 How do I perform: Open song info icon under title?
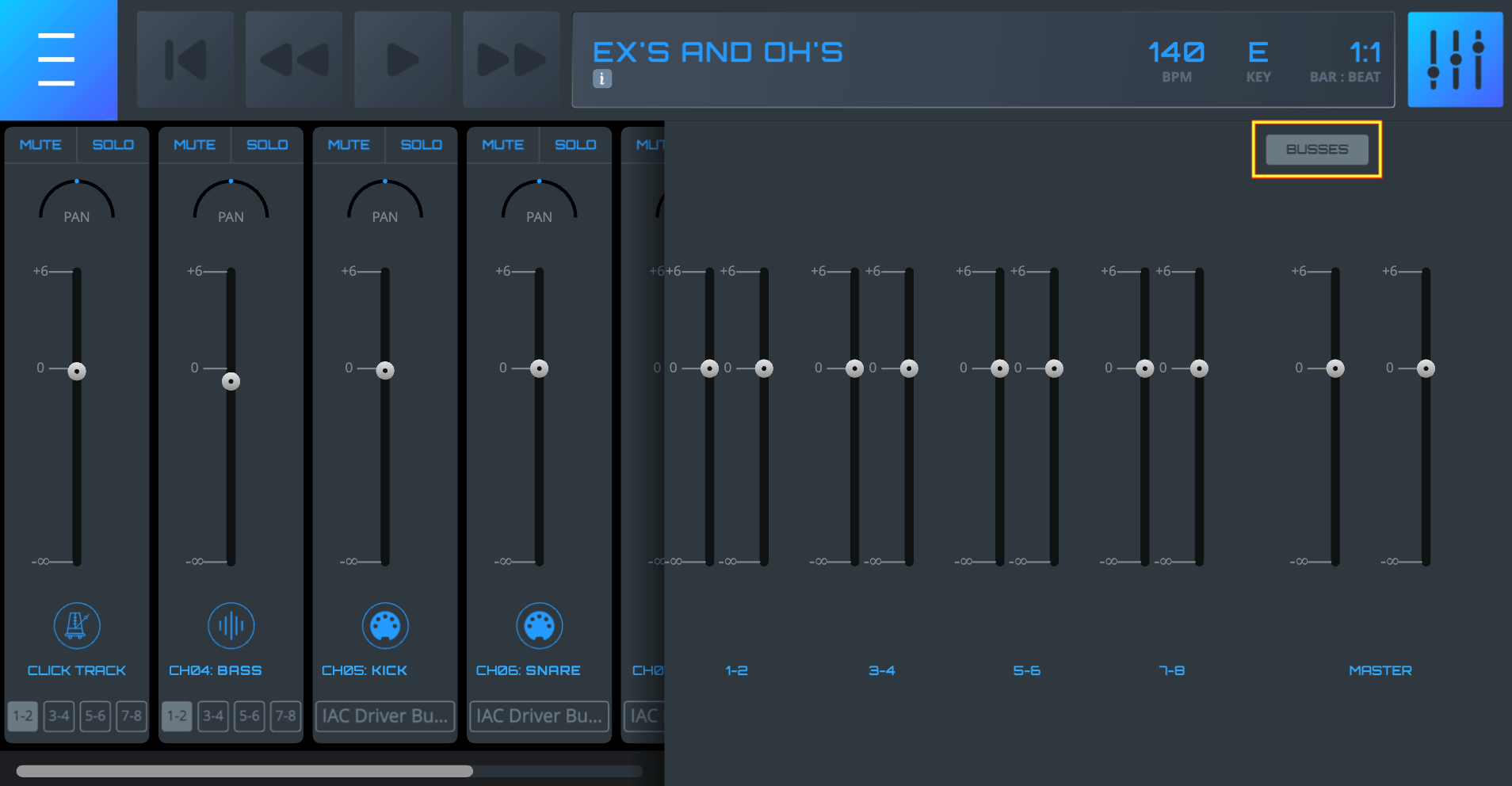[x=602, y=79]
